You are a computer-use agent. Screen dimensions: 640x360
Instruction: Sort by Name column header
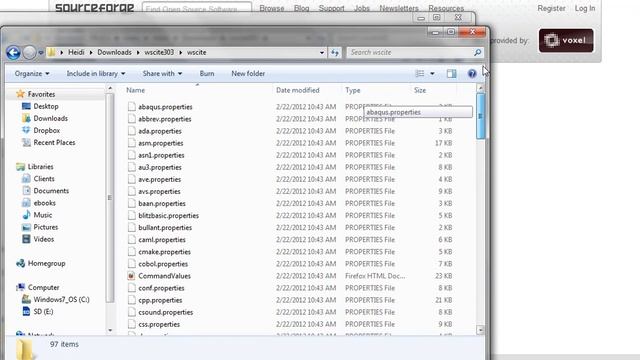[x=136, y=90]
